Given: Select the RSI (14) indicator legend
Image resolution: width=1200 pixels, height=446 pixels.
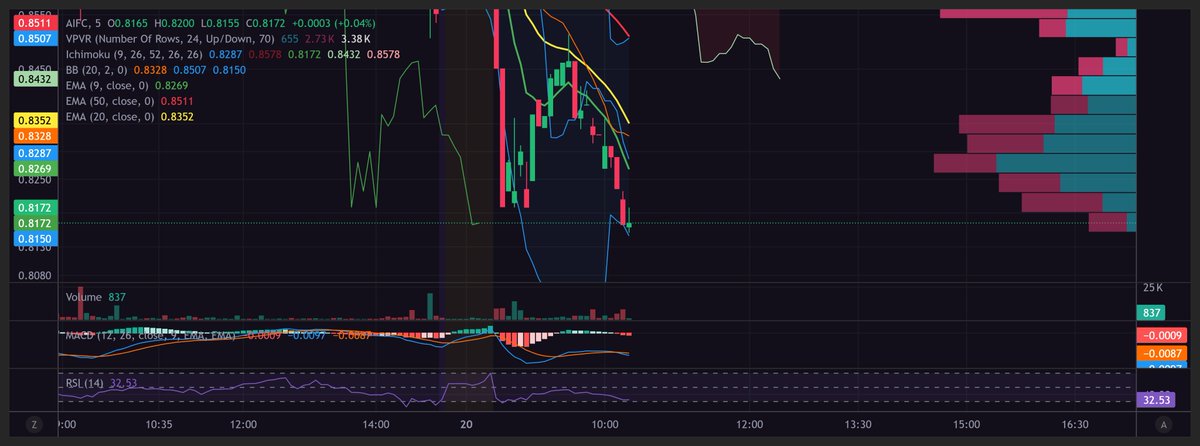Looking at the screenshot, I should pos(86,383).
